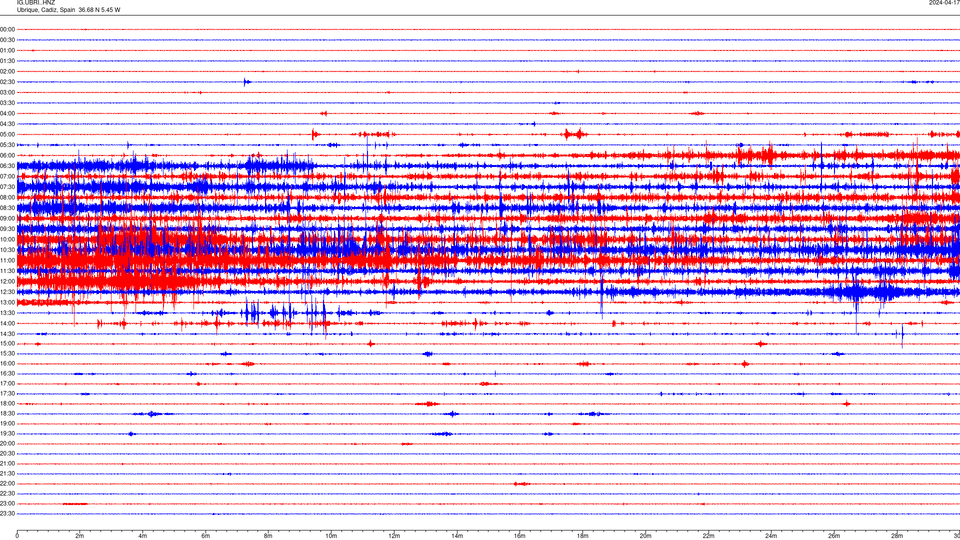Pick the '11:00' trace label
Screen dimensions: 960x540
point(7,260)
